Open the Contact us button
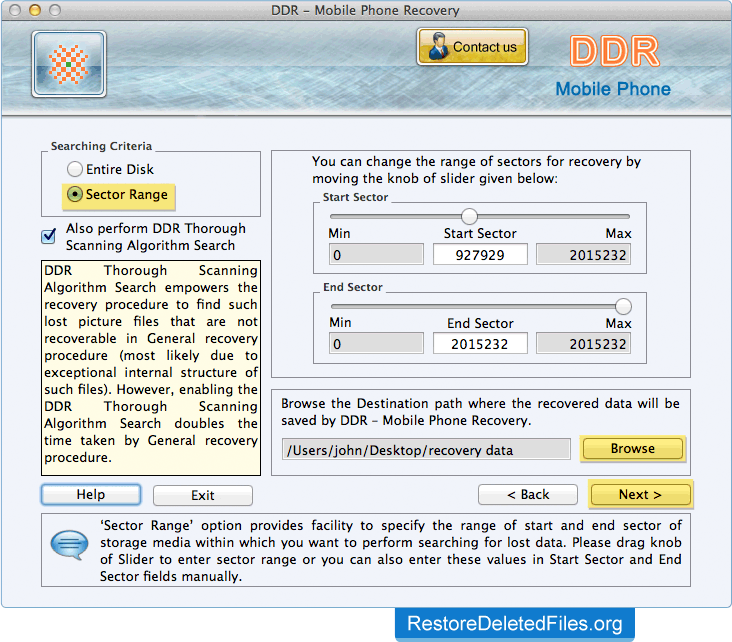The height and width of the screenshot is (642, 732). pyautogui.click(x=472, y=47)
